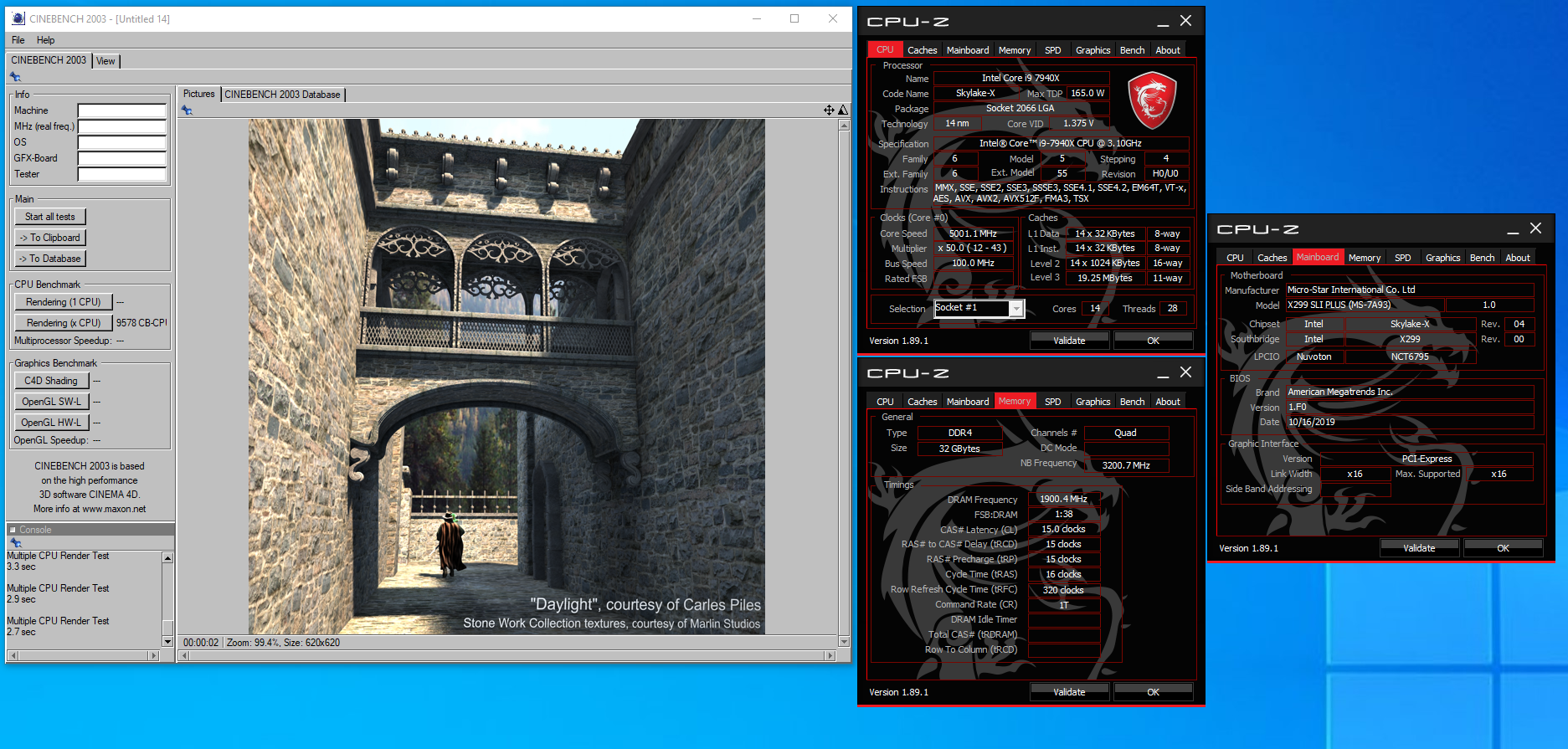The width and height of the screenshot is (1568, 749).
Task: Open Bench tab in the Mainboard CPU-Z window
Action: (1482, 258)
